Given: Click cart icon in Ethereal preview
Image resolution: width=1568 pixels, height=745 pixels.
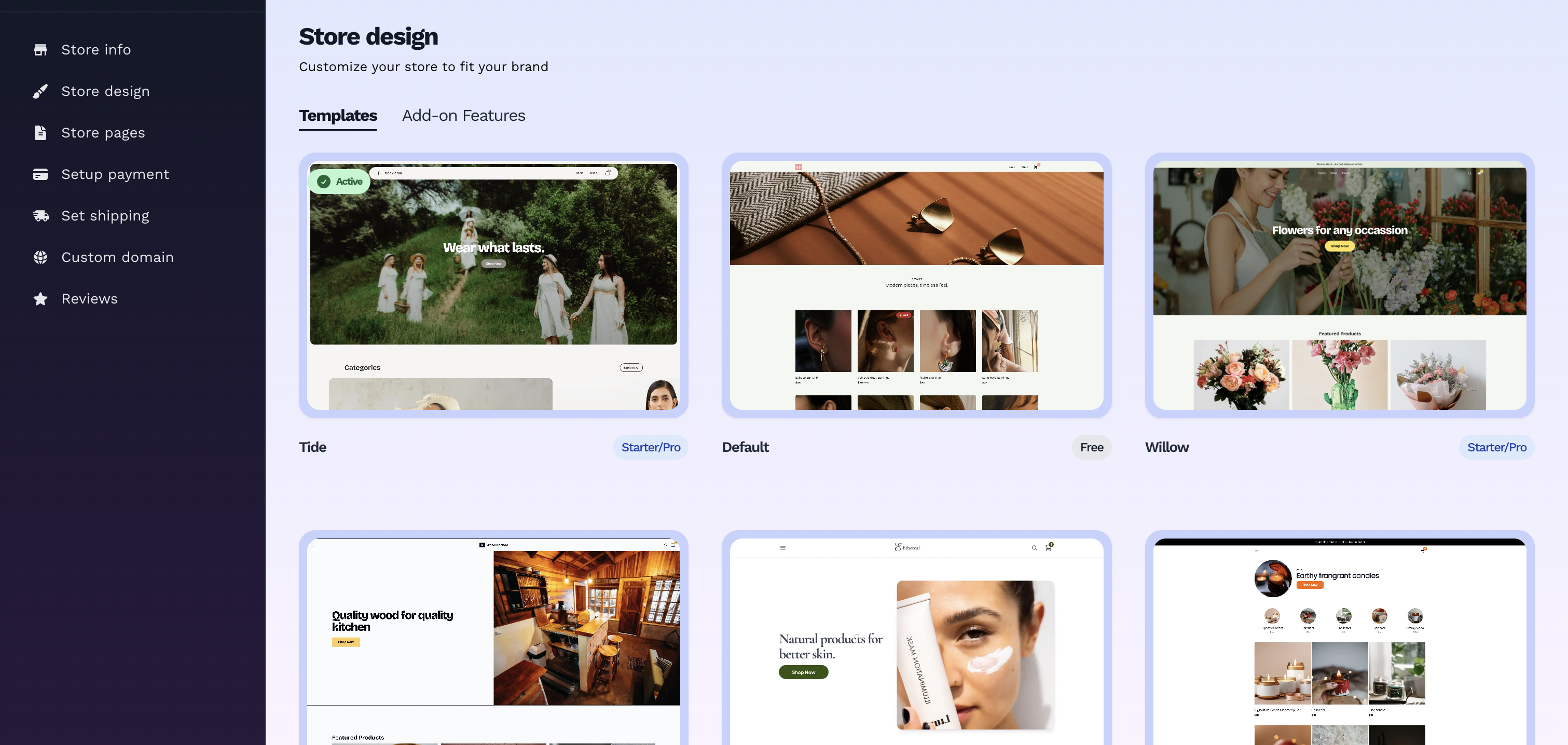Looking at the screenshot, I should pyautogui.click(x=1048, y=547).
